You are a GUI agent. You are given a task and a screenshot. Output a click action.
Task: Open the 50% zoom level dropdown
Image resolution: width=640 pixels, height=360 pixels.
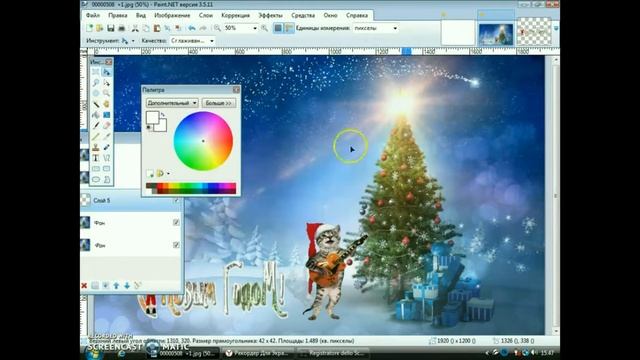click(255, 28)
